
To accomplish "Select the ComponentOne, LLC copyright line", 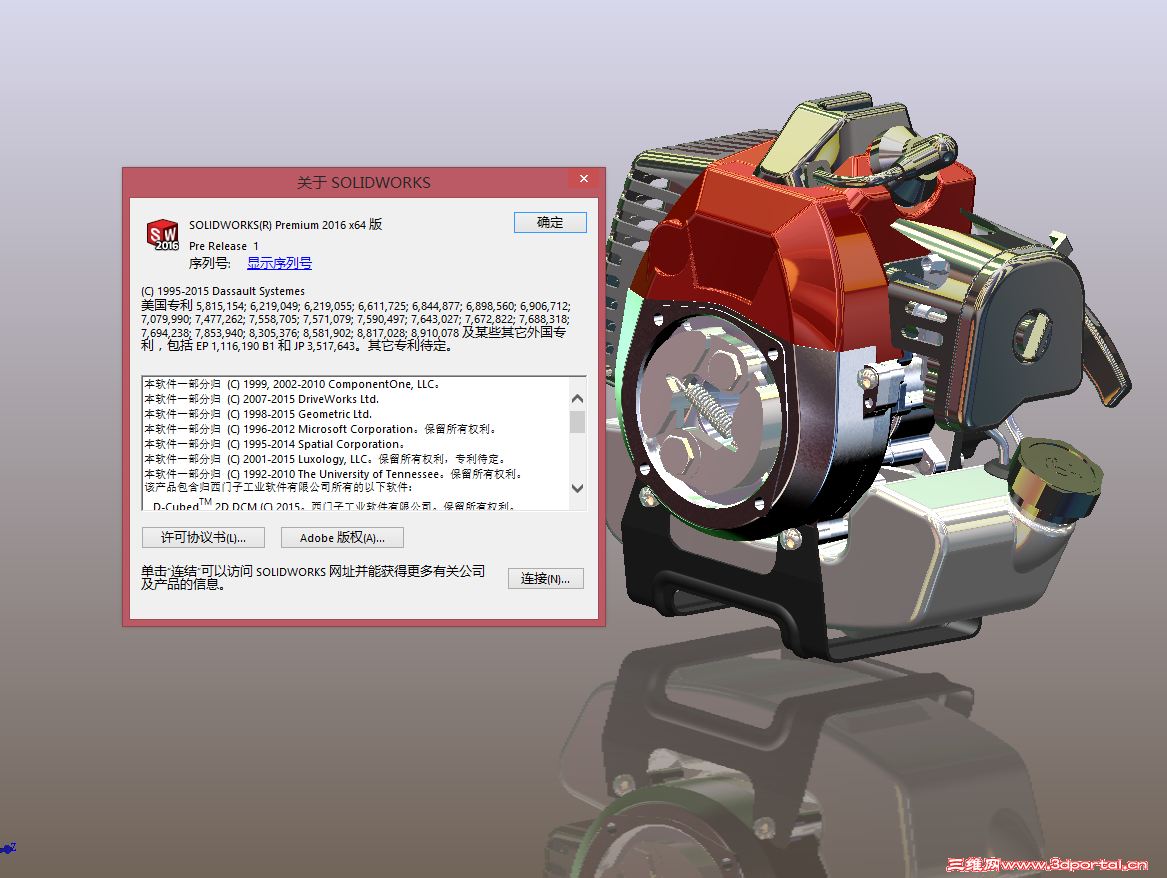I will pyautogui.click(x=292, y=385).
